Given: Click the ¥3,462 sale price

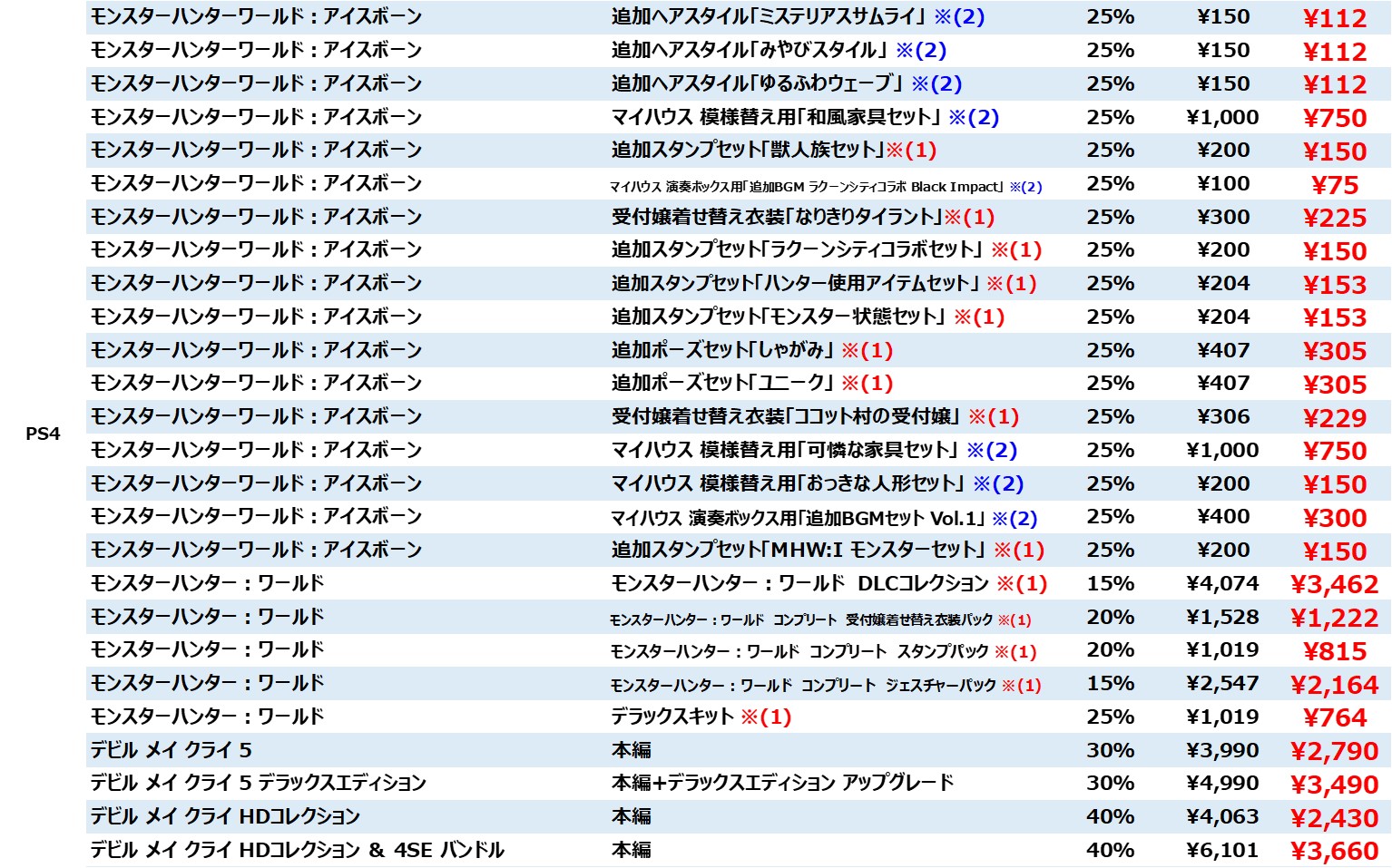Looking at the screenshot, I should (1333, 585).
